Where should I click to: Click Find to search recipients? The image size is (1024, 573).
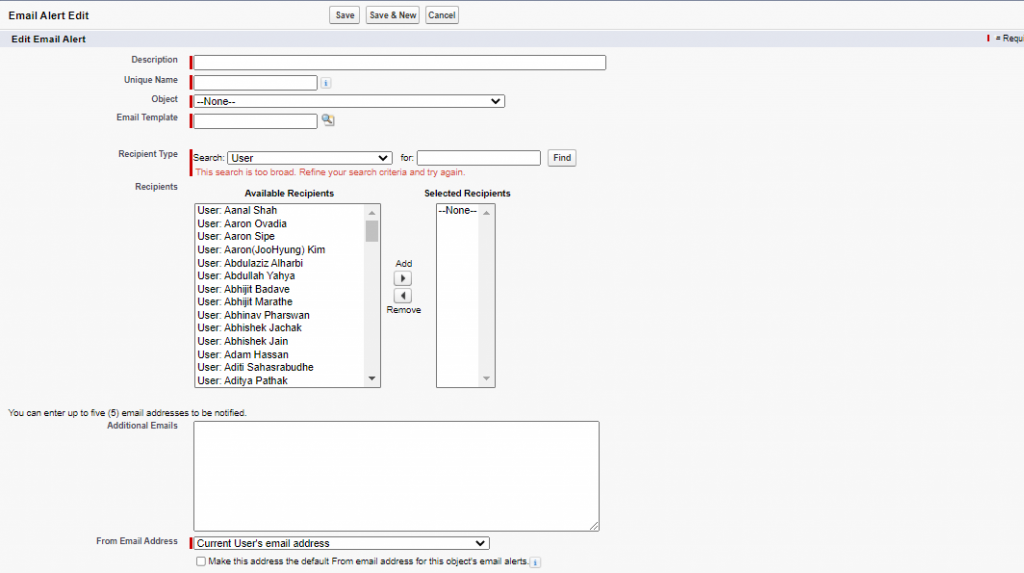tap(562, 158)
